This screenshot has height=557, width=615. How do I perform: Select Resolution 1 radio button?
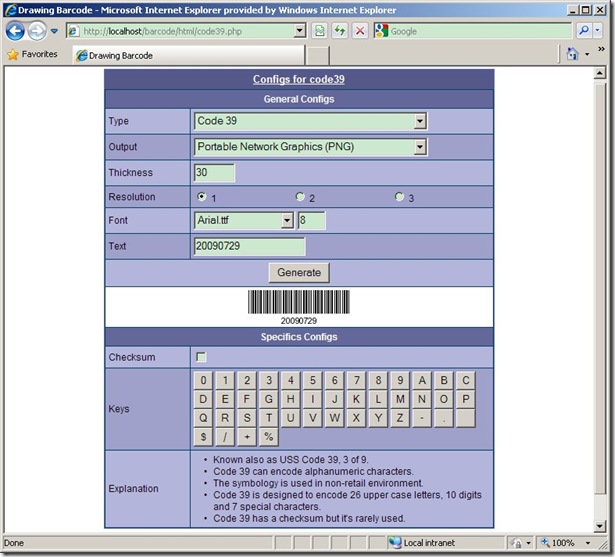click(202, 197)
